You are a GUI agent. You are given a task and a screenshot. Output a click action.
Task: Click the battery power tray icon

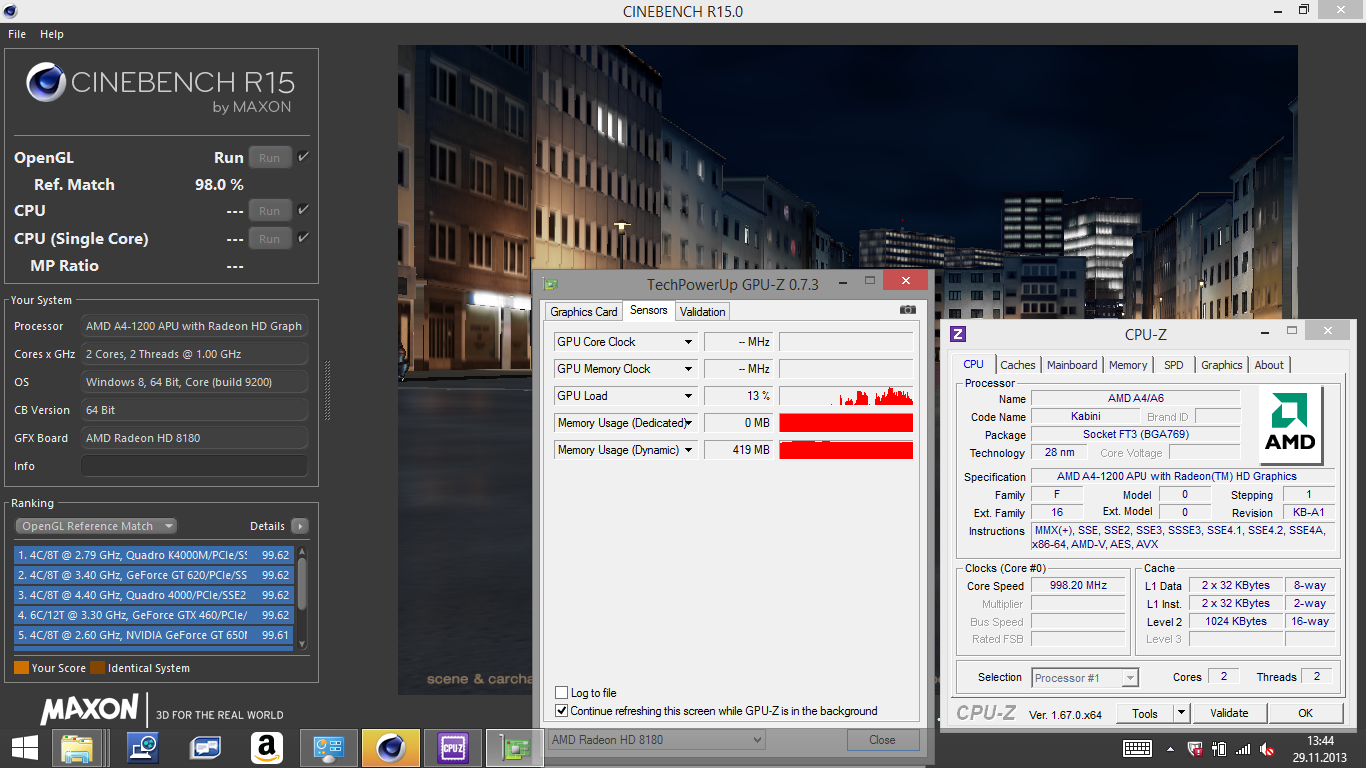pos(1219,748)
